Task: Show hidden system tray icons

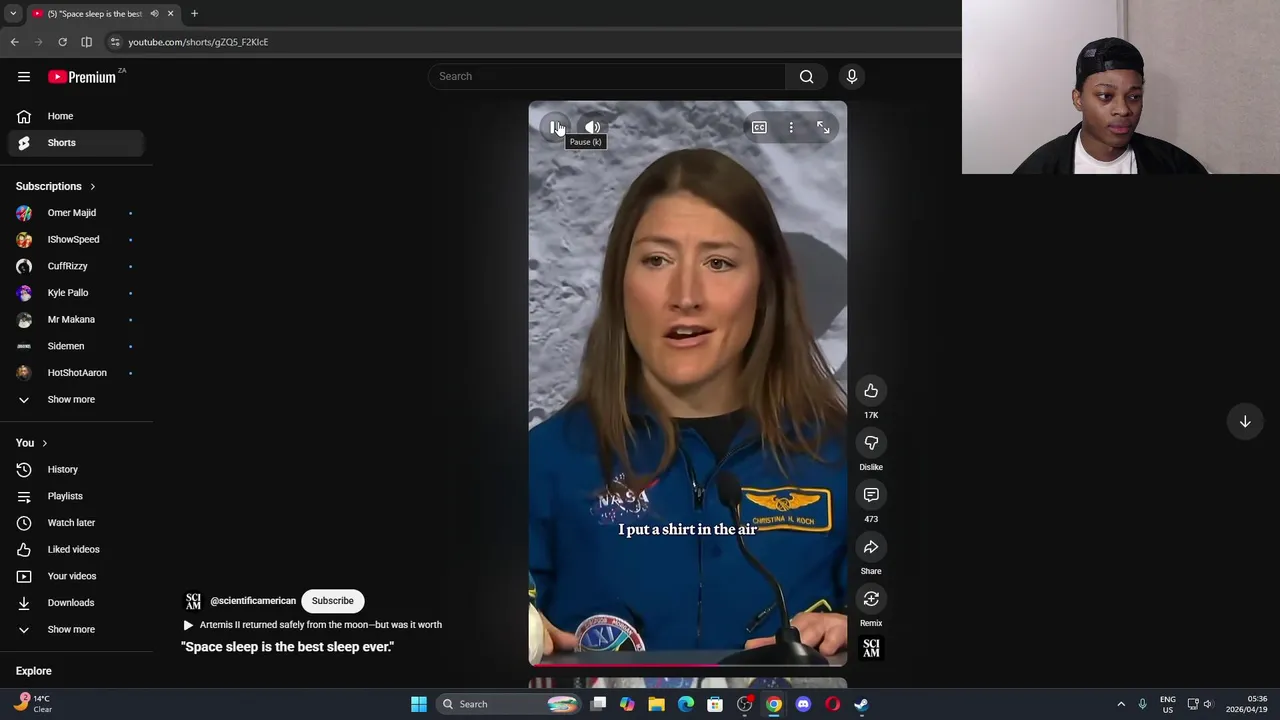Action: (x=1121, y=704)
